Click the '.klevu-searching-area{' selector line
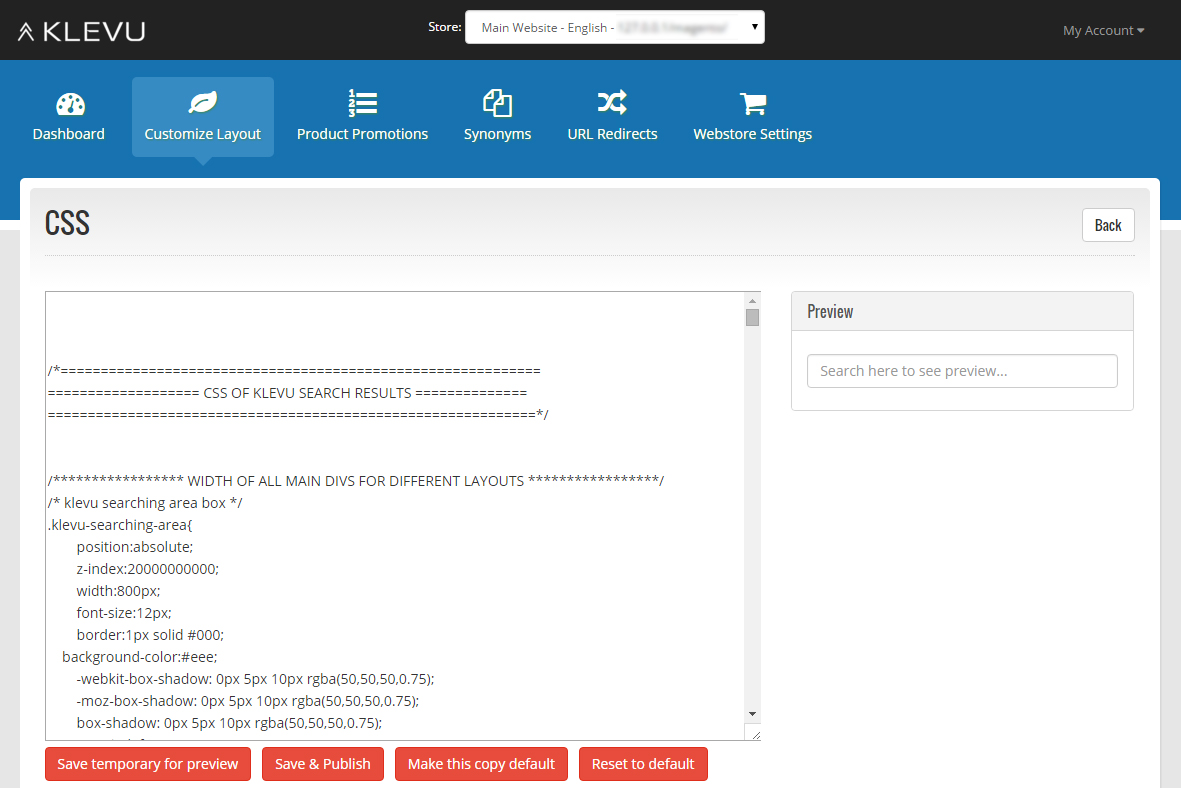This screenshot has width=1181, height=788. click(121, 525)
